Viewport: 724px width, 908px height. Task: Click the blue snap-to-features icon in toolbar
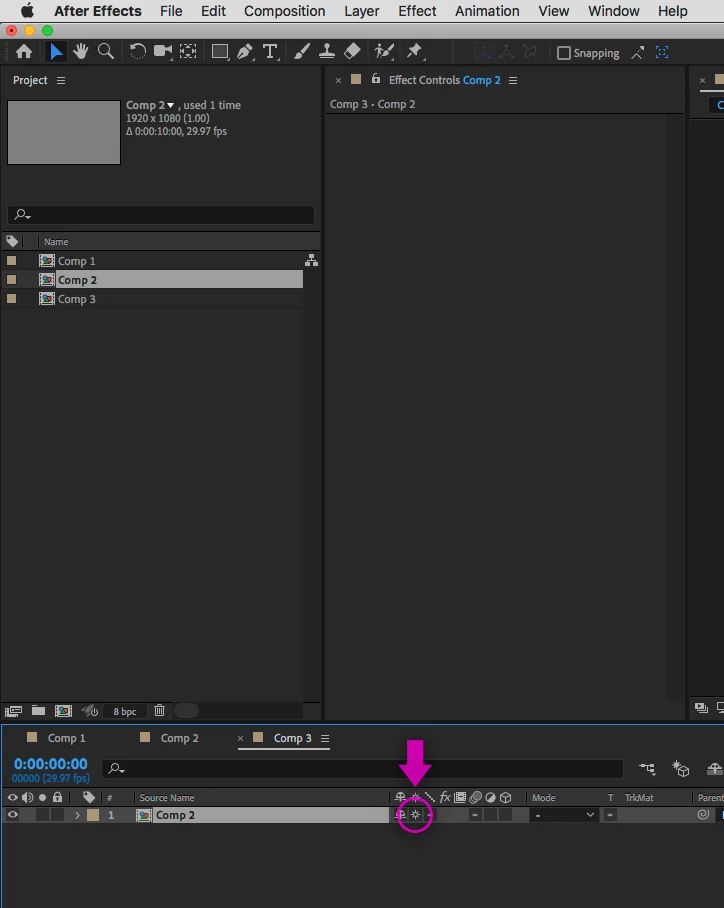[x=662, y=53]
